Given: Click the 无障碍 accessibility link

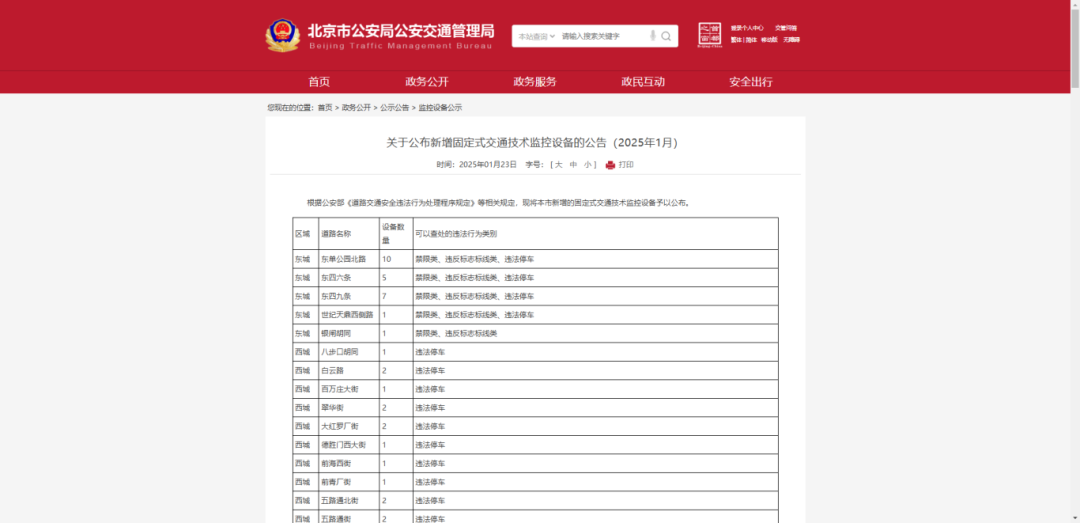Looking at the screenshot, I should pyautogui.click(x=792, y=40).
